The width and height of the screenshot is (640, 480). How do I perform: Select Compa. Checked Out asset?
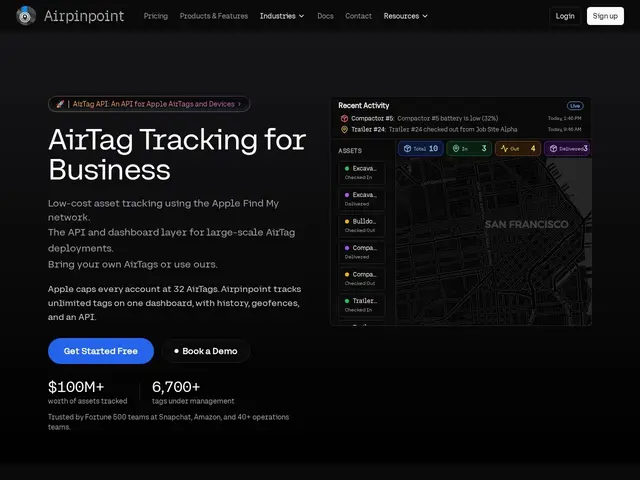tap(362, 279)
